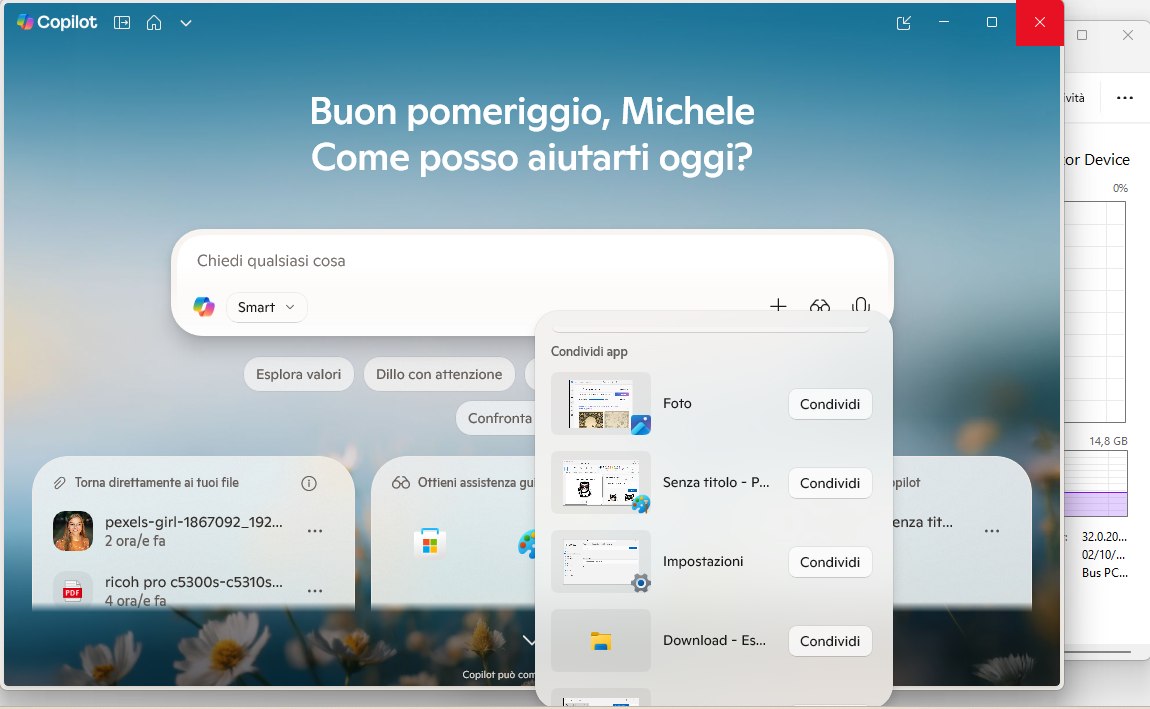This screenshot has height=709, width=1150.
Task: Click the plus attach icon
Action: (x=778, y=304)
